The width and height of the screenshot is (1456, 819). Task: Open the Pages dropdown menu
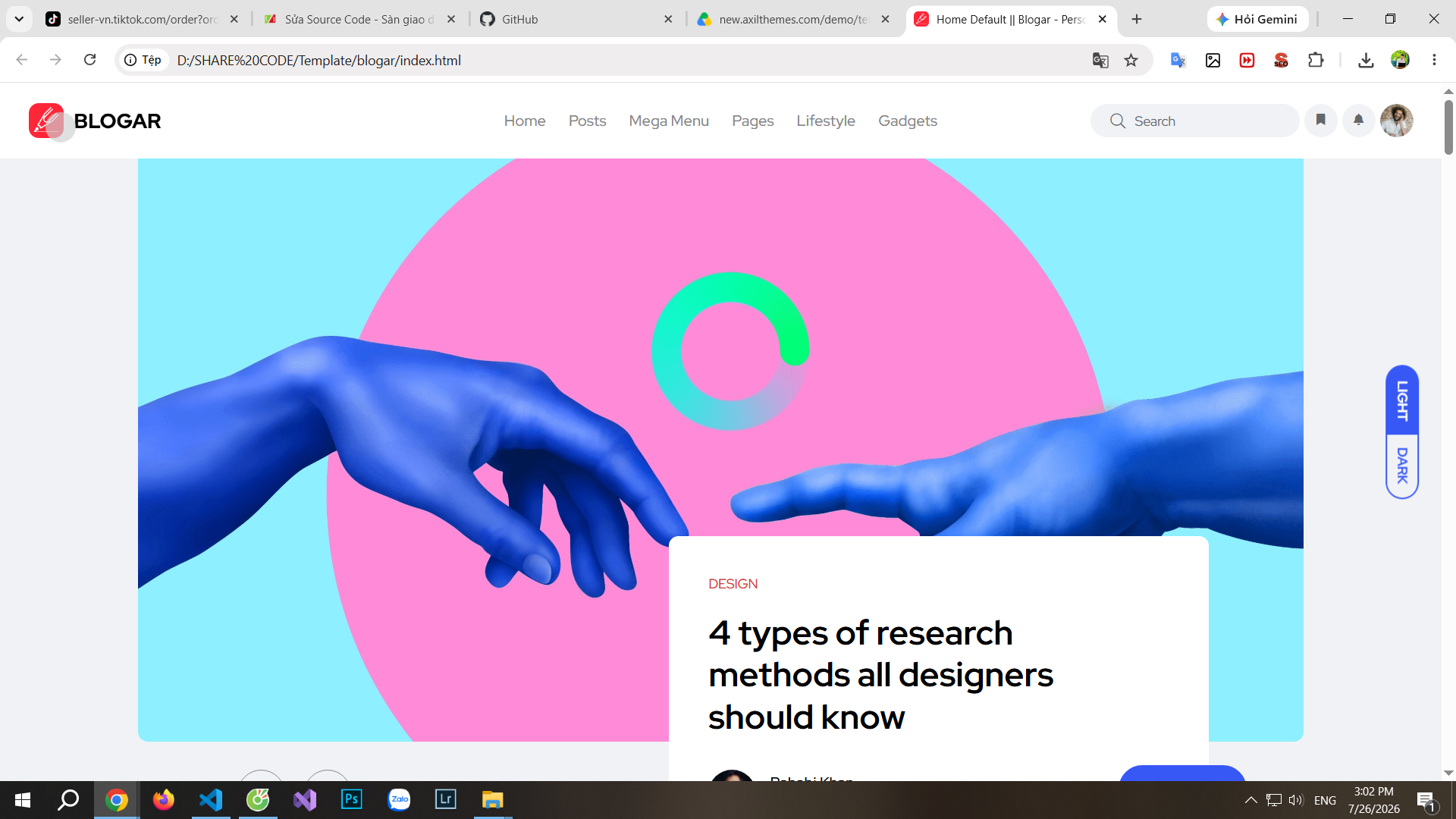pos(752,121)
